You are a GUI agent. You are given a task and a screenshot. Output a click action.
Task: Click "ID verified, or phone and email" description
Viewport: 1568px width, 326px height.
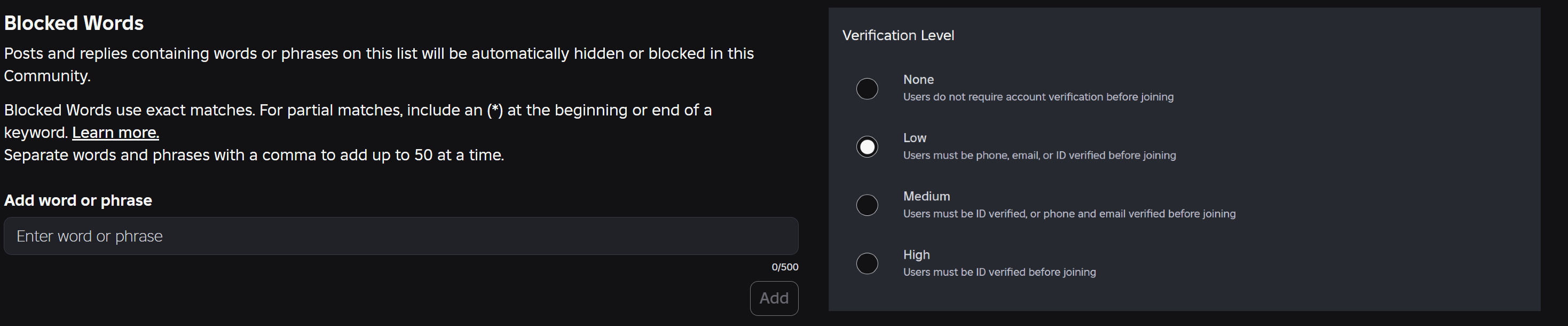[1069, 214]
